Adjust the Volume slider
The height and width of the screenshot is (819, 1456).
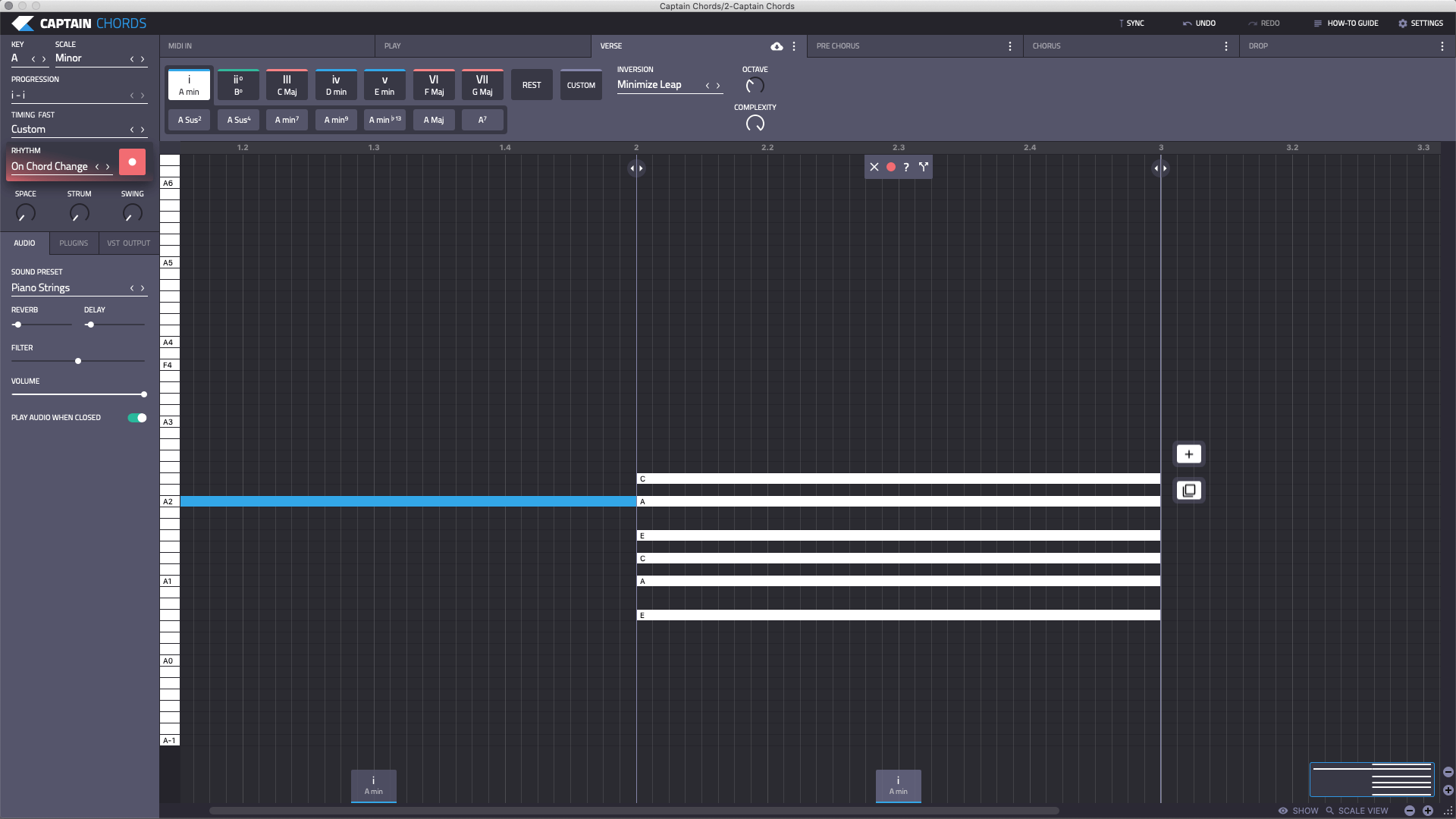click(x=77, y=394)
